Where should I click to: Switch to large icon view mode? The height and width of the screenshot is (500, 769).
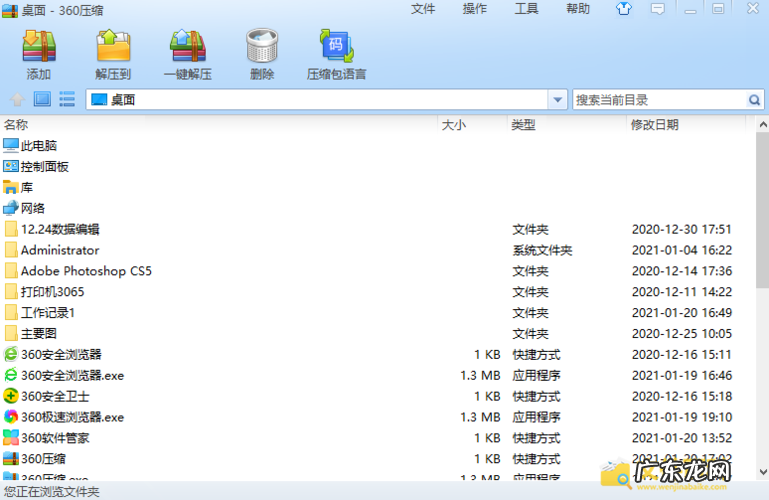point(42,99)
